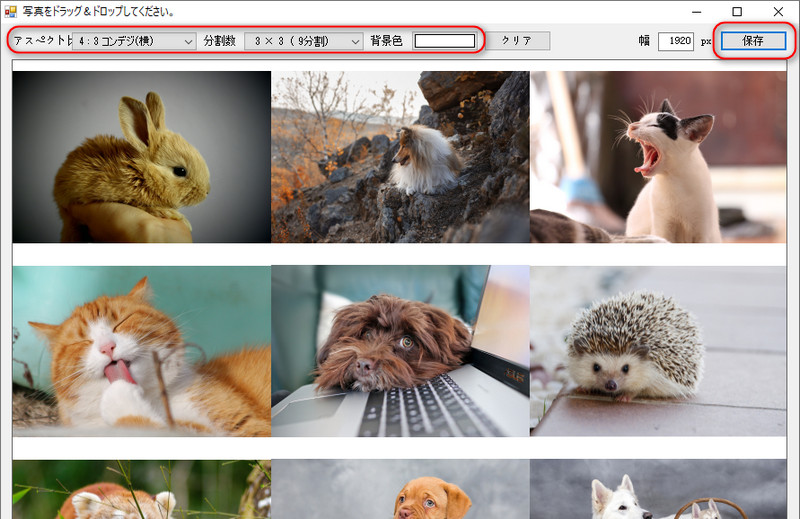Open the 分割数 3×3 split dropdown
The height and width of the screenshot is (519, 800).
click(x=304, y=41)
